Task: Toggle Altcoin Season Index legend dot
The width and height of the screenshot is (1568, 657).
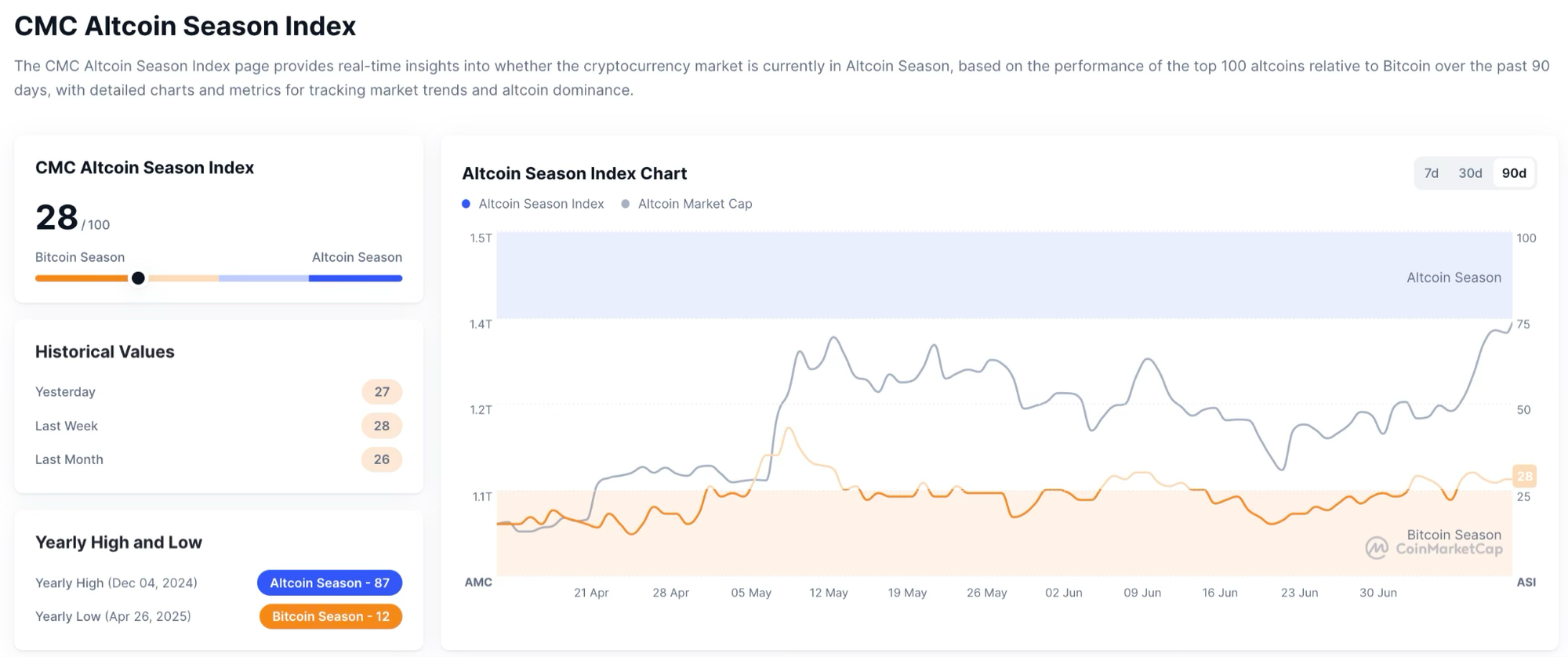Action: click(466, 204)
